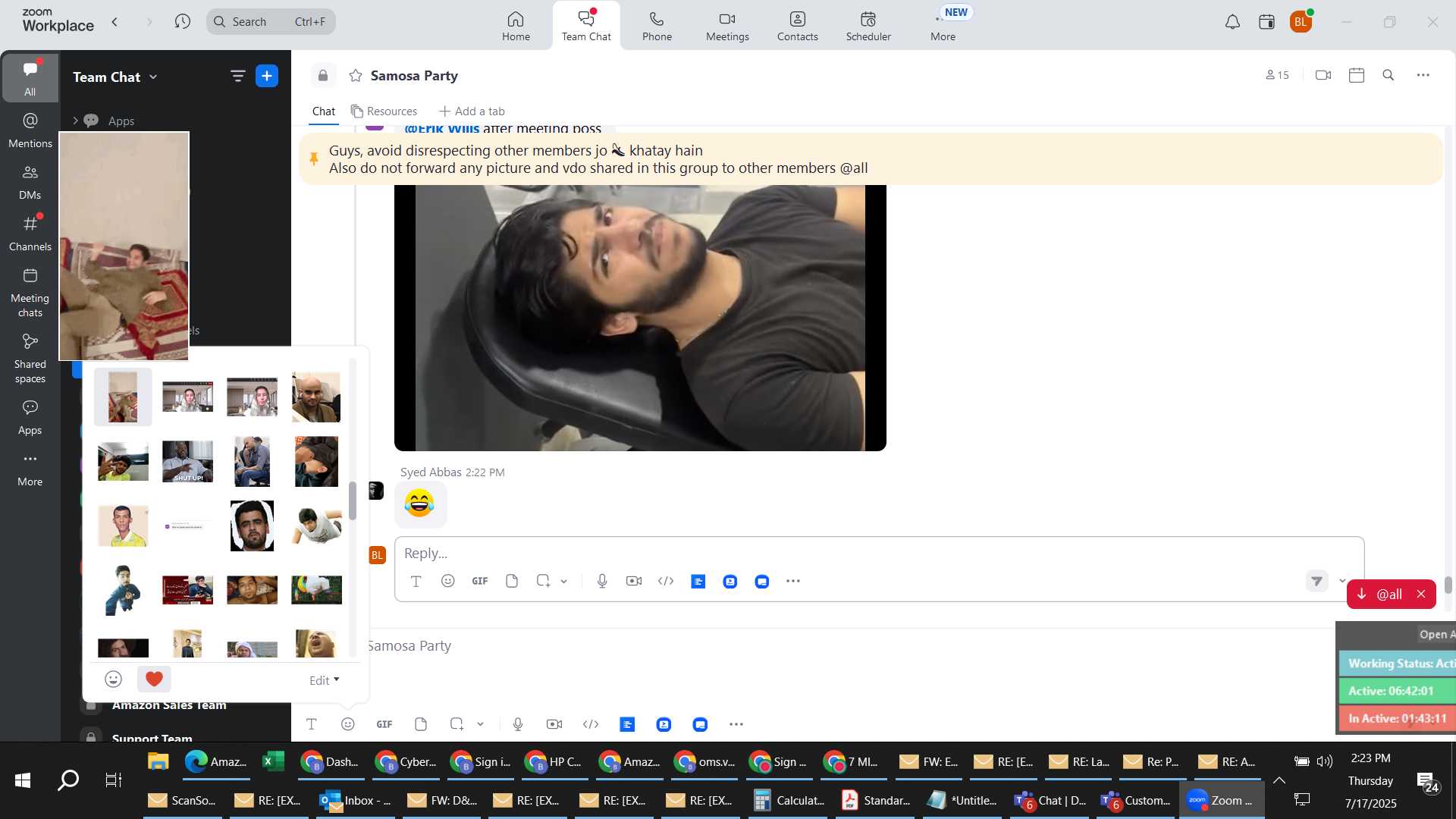This screenshot has width=1456, height=819.
Task: Click the history clock icon
Action: pyautogui.click(x=182, y=21)
